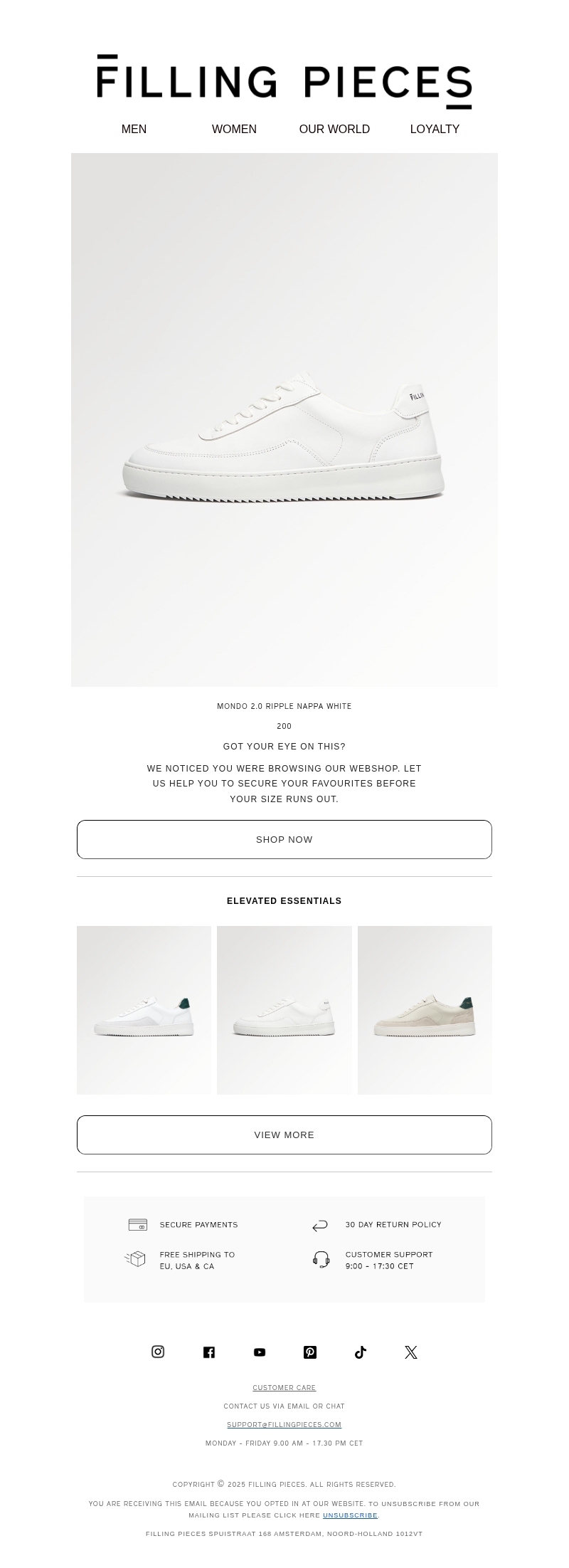Click the SHOP NOW button
The height and width of the screenshot is (1568, 569).
pyautogui.click(x=284, y=839)
